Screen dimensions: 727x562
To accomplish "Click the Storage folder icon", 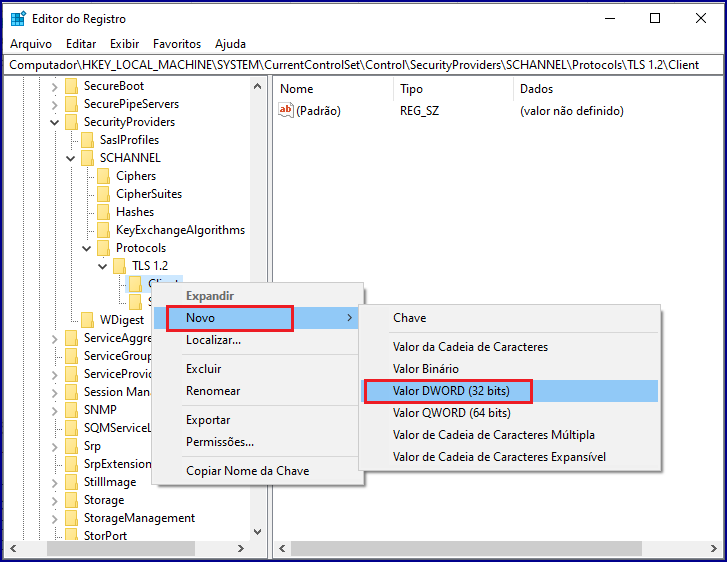I will pyautogui.click(x=71, y=500).
